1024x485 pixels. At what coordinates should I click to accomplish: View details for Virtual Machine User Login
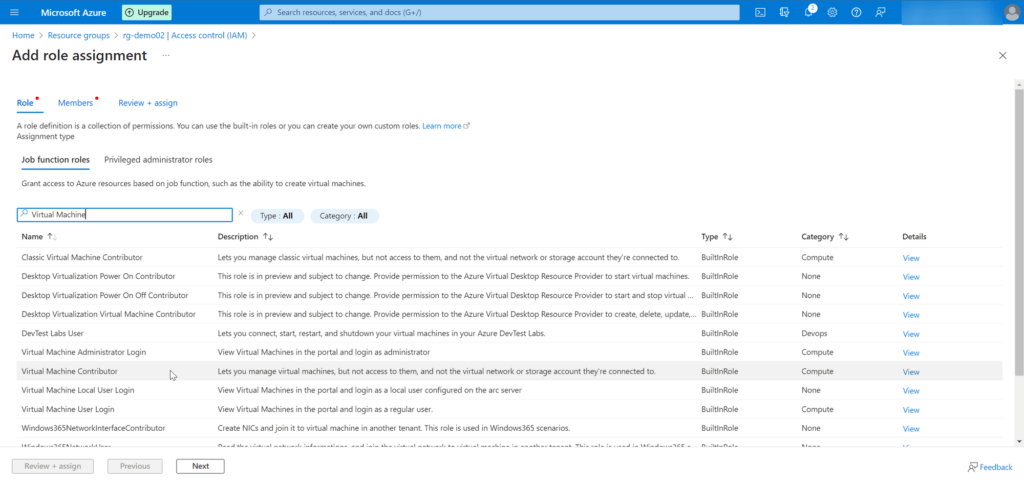910,410
